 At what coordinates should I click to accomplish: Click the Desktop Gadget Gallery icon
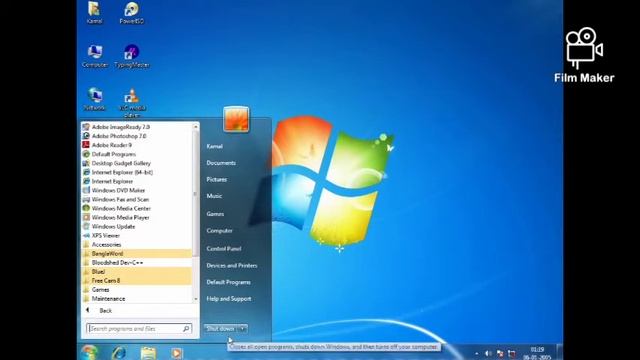86,163
